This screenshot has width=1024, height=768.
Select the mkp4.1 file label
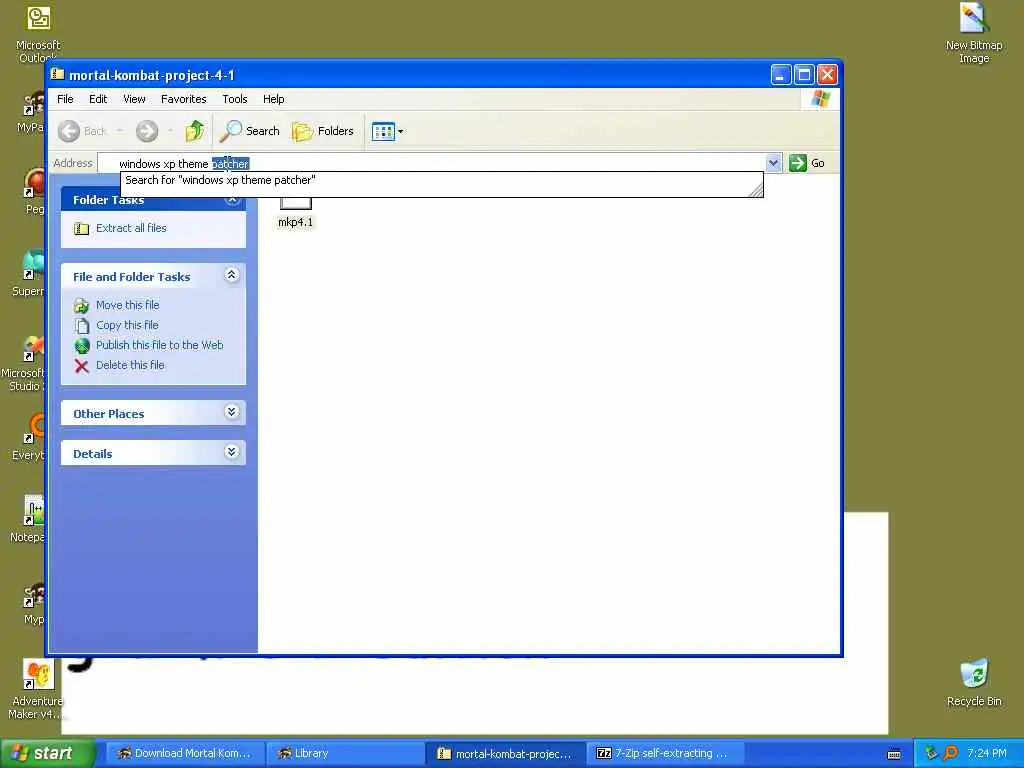295,223
